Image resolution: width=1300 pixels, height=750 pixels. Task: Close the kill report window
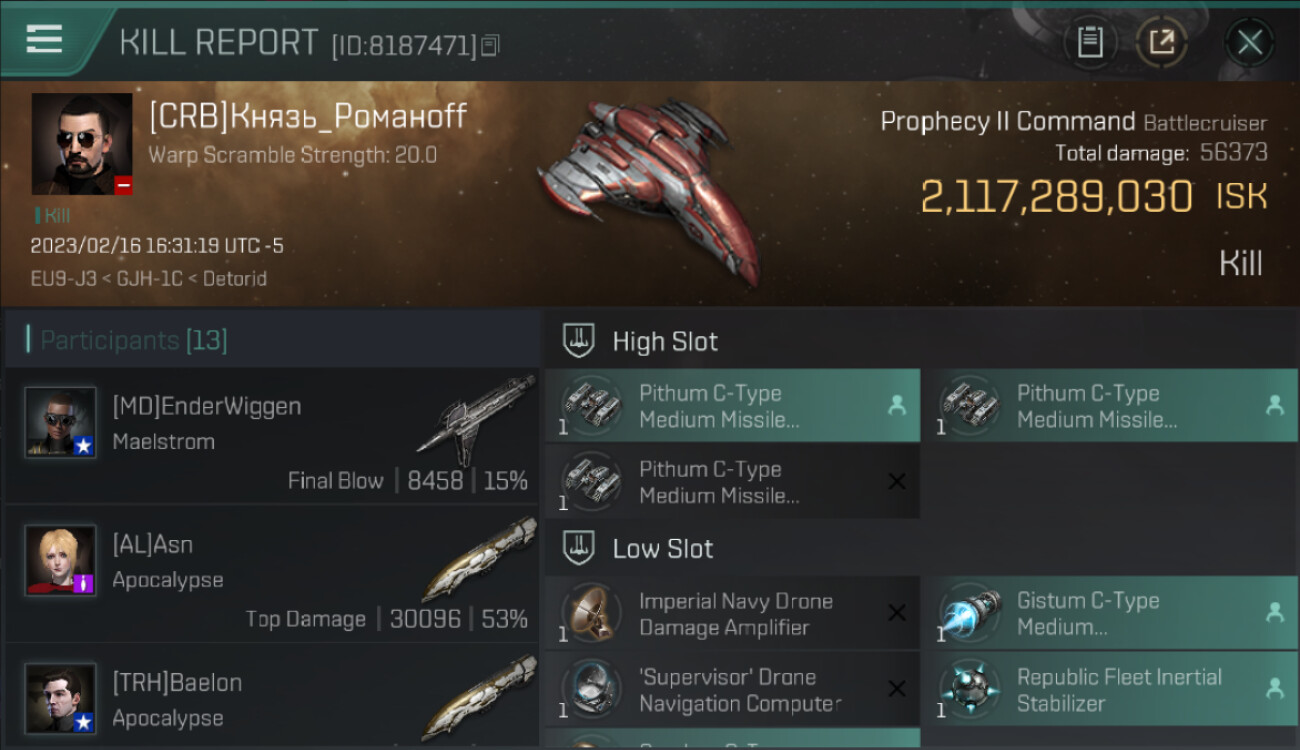(1249, 42)
